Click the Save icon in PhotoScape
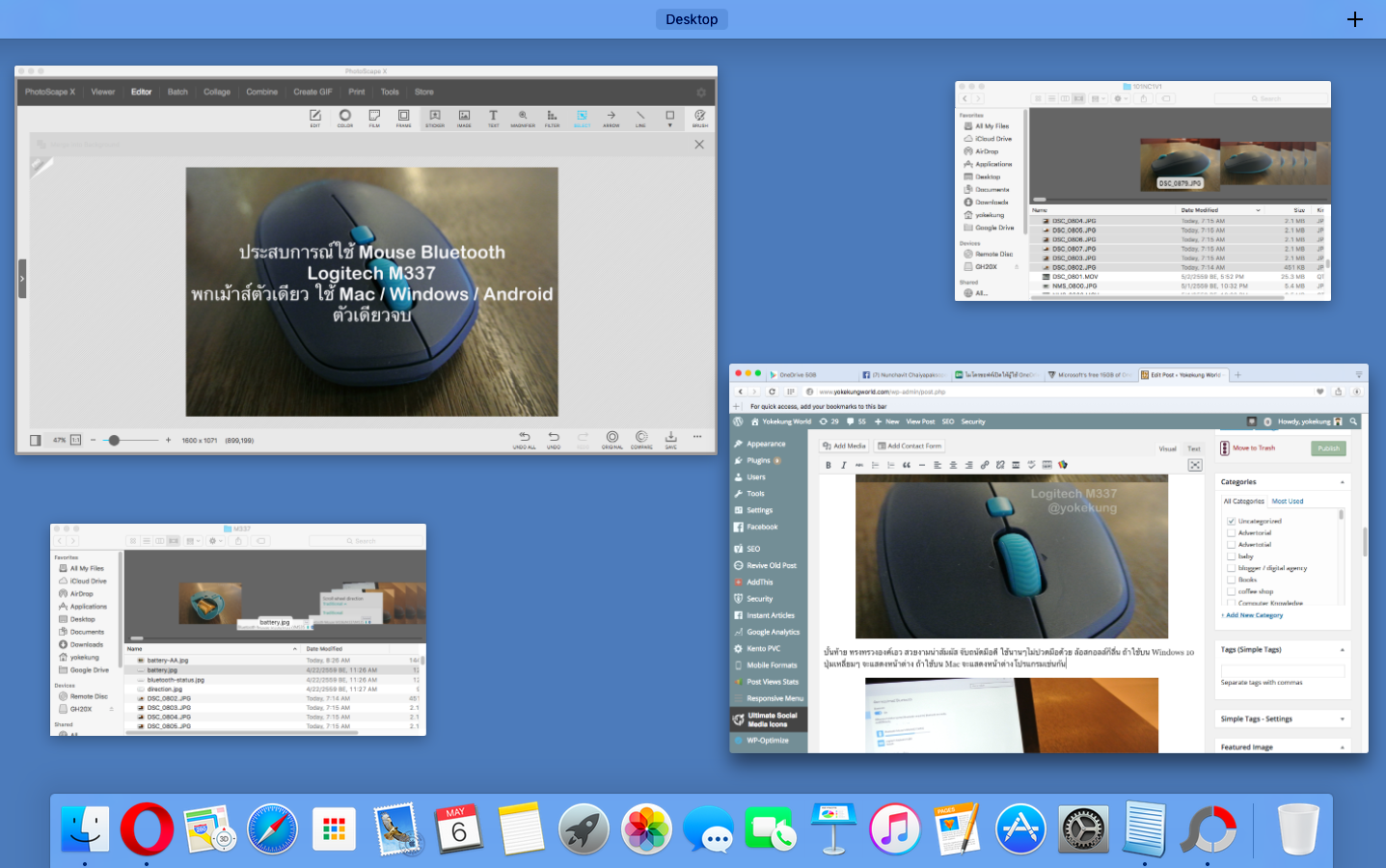1386x868 pixels. point(670,439)
